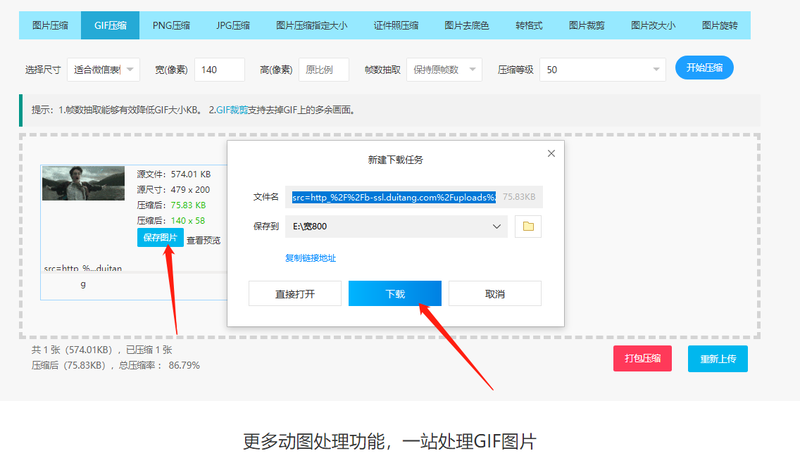Click the 140 x 58 compressed dimension text
Screen dimensions: 800x458
coord(188,220)
